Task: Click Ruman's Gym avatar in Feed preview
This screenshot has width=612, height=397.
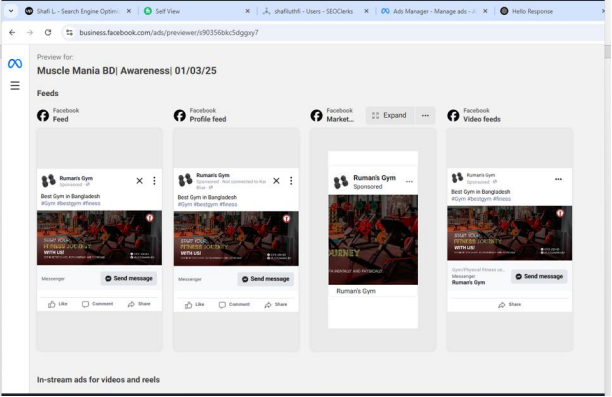Action: pyautogui.click(x=49, y=181)
